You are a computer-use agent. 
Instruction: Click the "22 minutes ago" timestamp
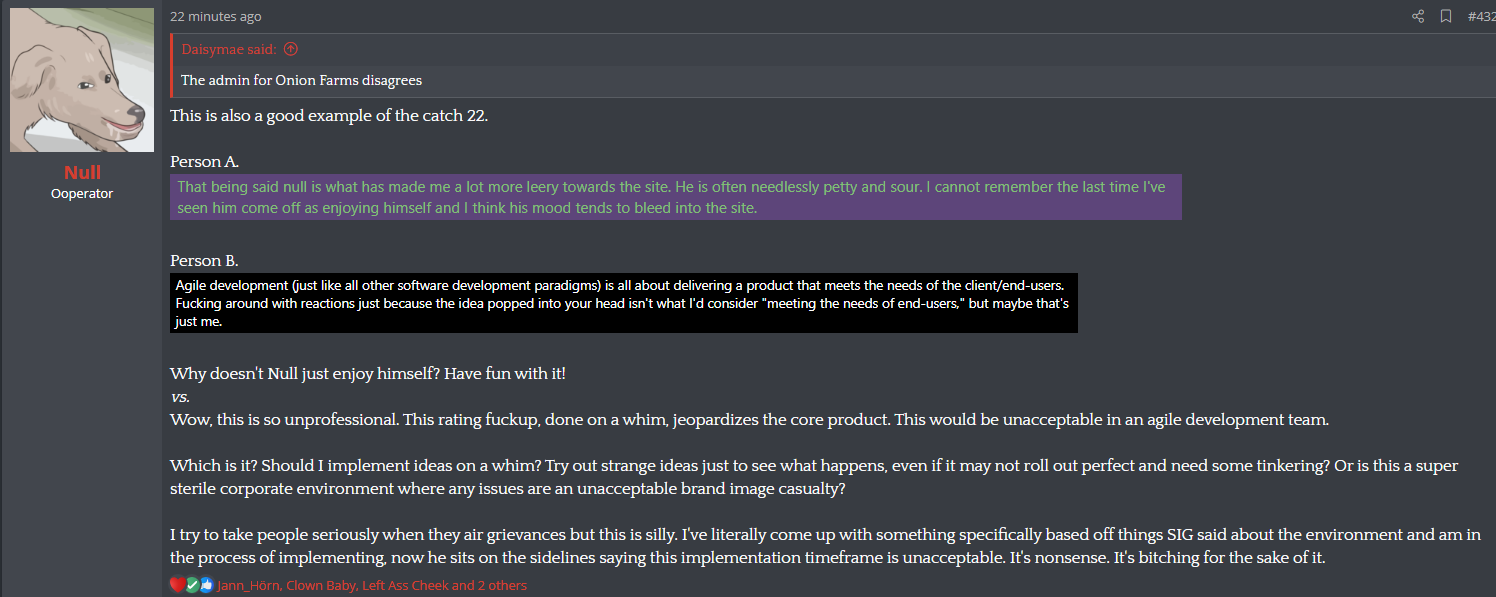click(216, 16)
